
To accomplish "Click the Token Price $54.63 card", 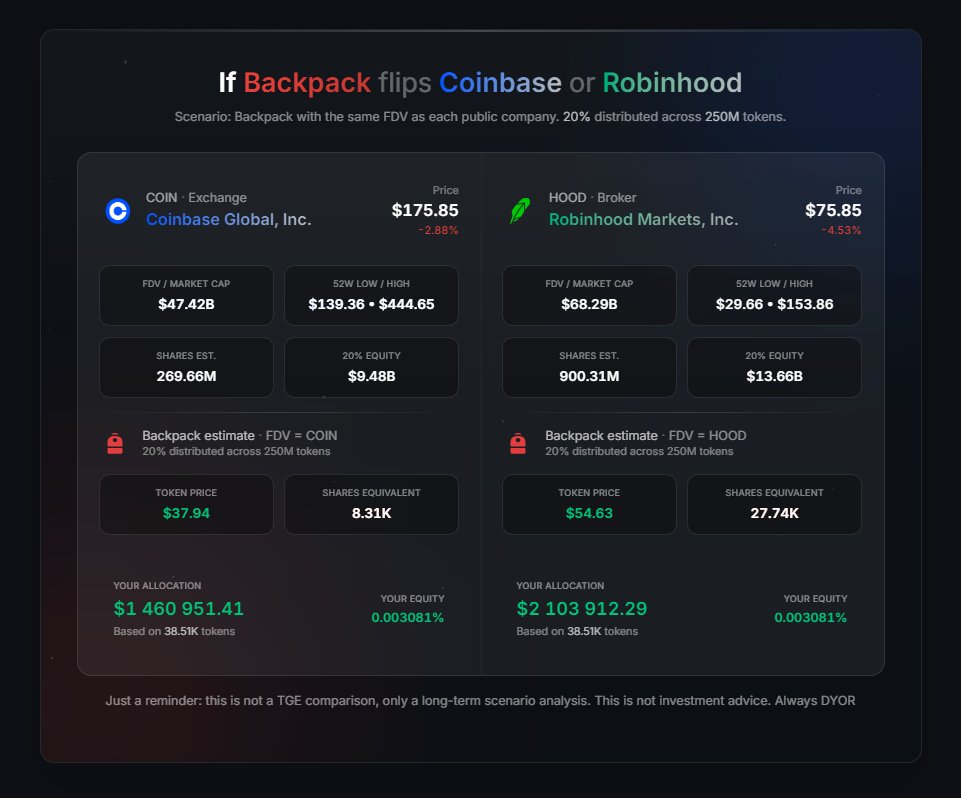I will pyautogui.click(x=589, y=504).
